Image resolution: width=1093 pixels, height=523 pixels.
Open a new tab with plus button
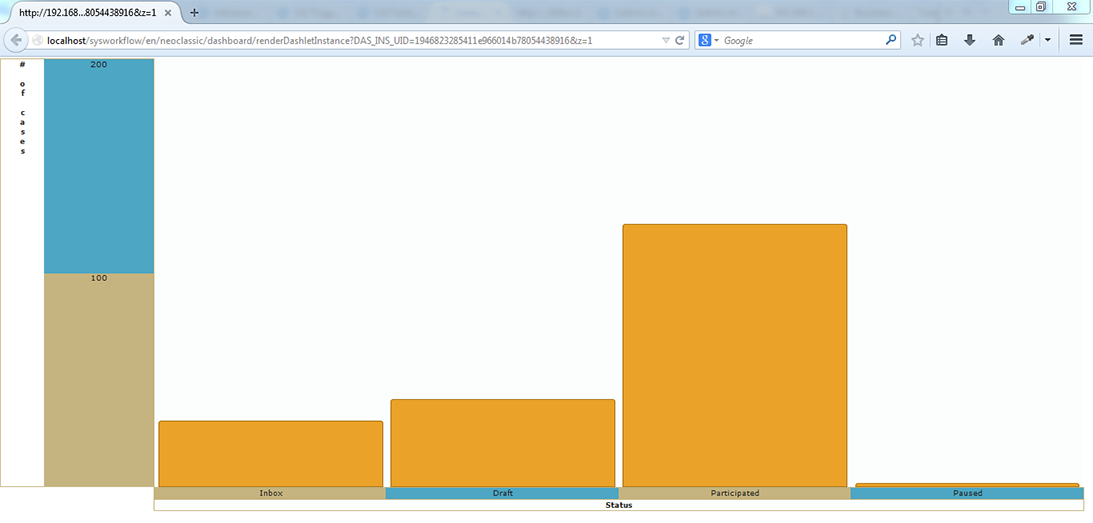[x=194, y=13]
